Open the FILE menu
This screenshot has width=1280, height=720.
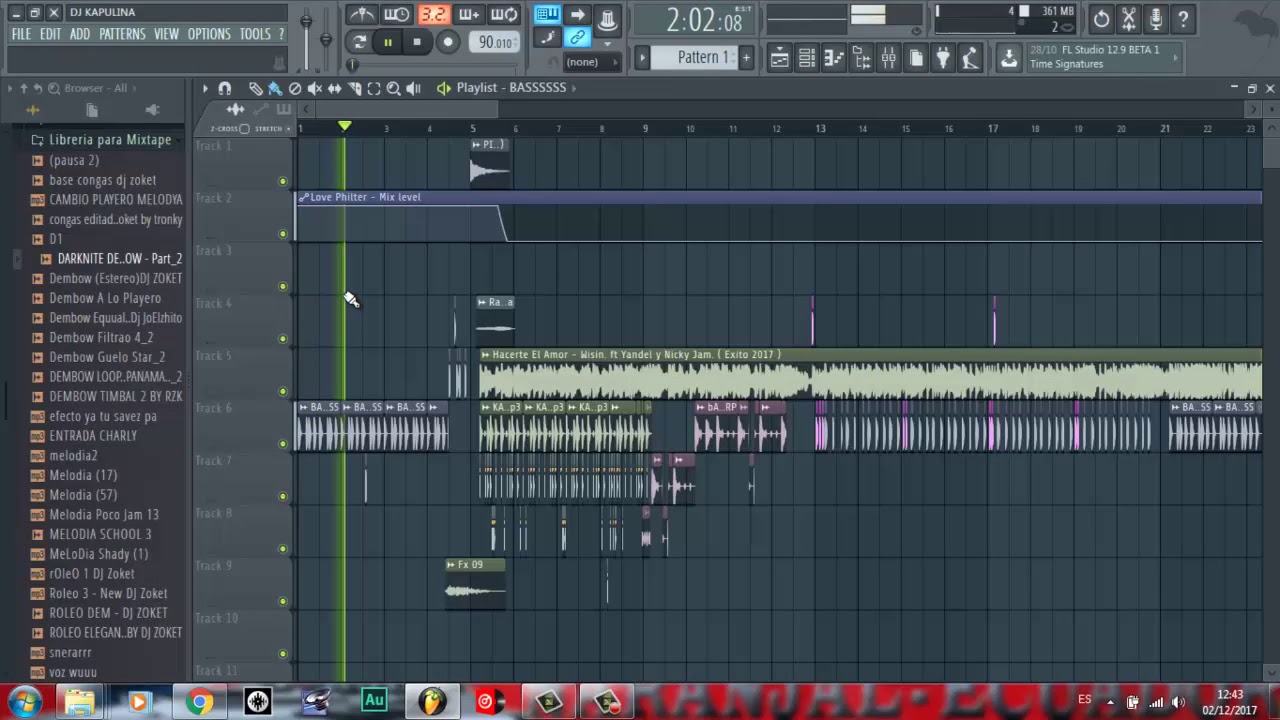click(x=21, y=34)
